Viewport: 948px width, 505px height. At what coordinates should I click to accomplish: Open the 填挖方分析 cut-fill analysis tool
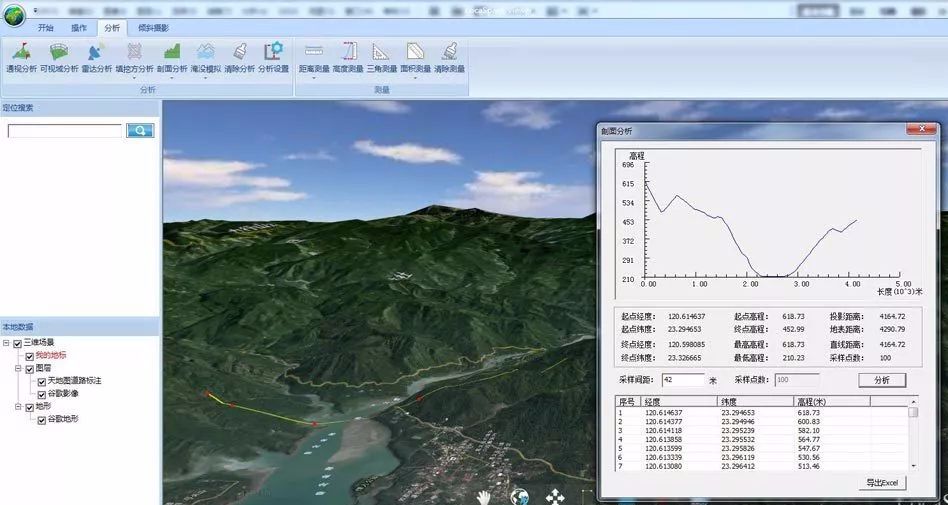click(134, 58)
